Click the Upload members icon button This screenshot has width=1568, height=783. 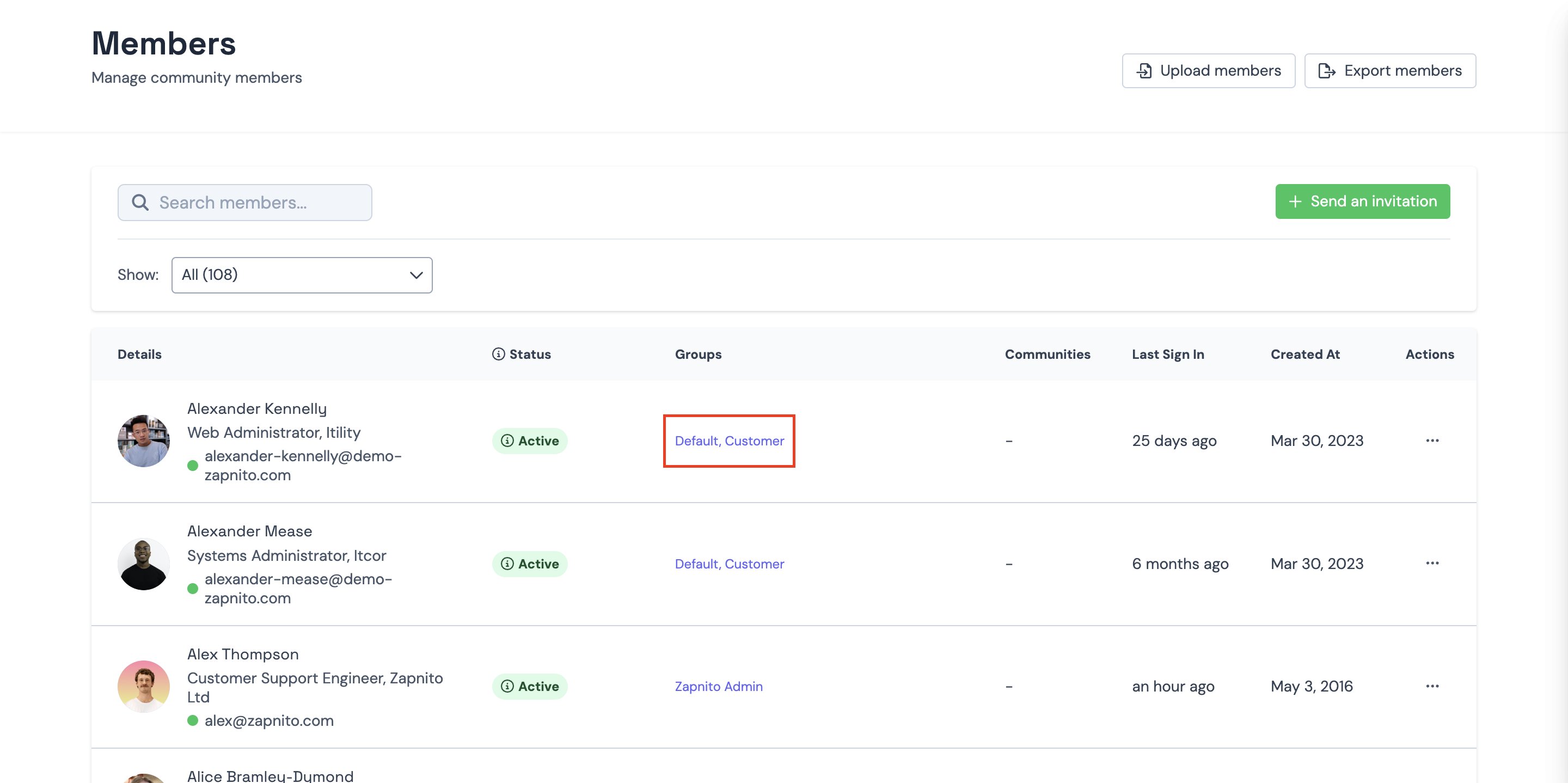click(1144, 71)
